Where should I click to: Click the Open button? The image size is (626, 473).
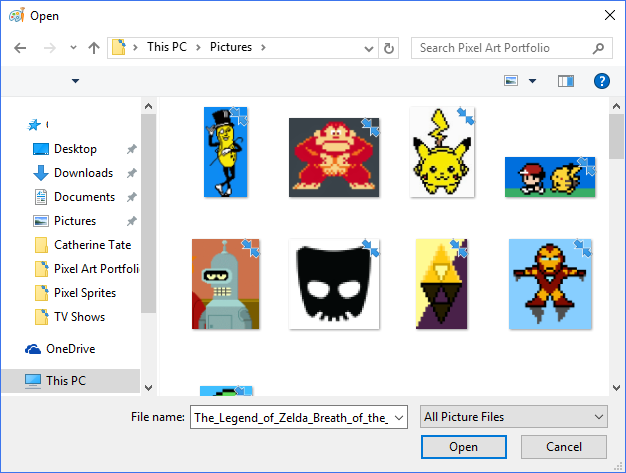click(464, 447)
